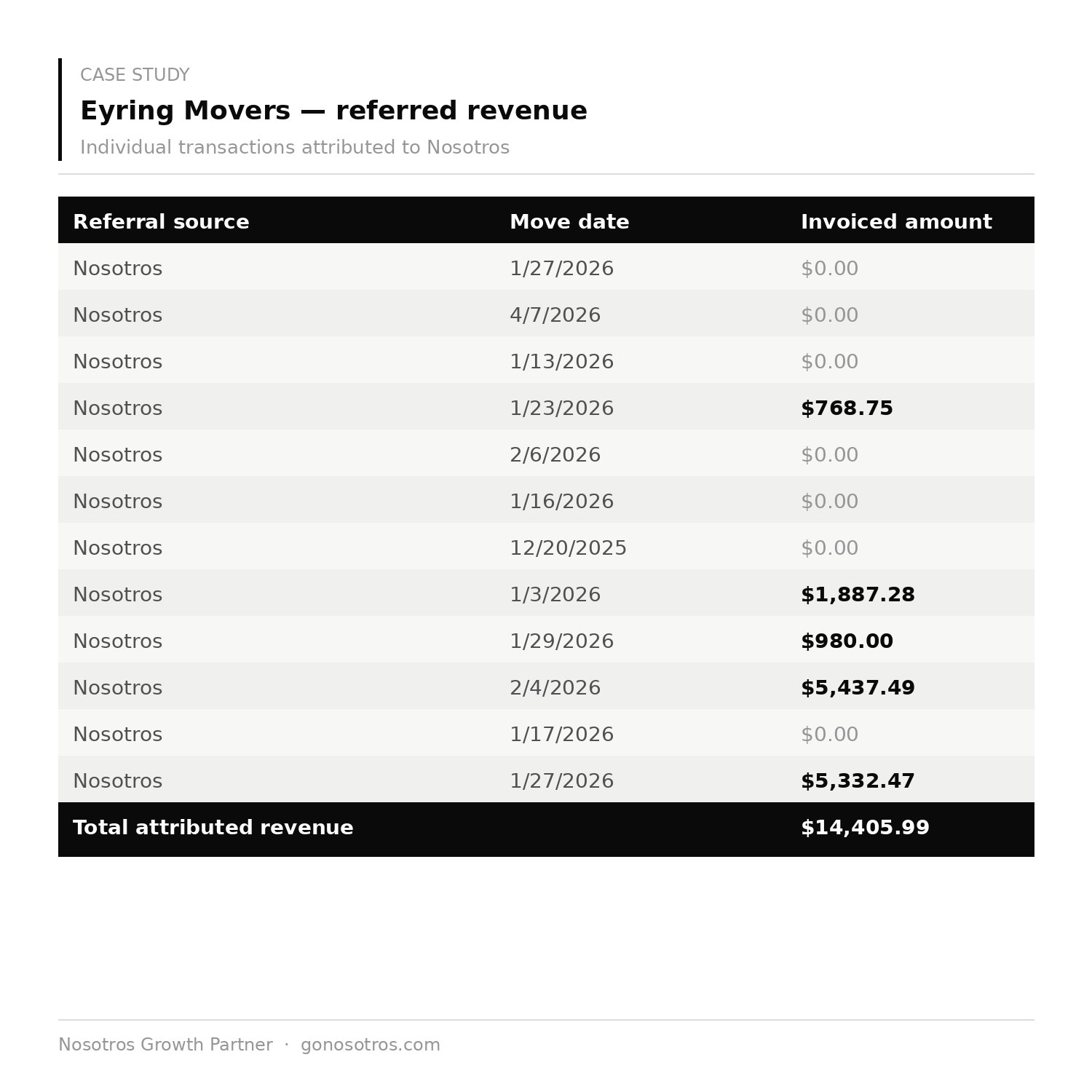Open the gonosotros.com footer link
The height and width of the screenshot is (1092, 1092).
tap(371, 1045)
